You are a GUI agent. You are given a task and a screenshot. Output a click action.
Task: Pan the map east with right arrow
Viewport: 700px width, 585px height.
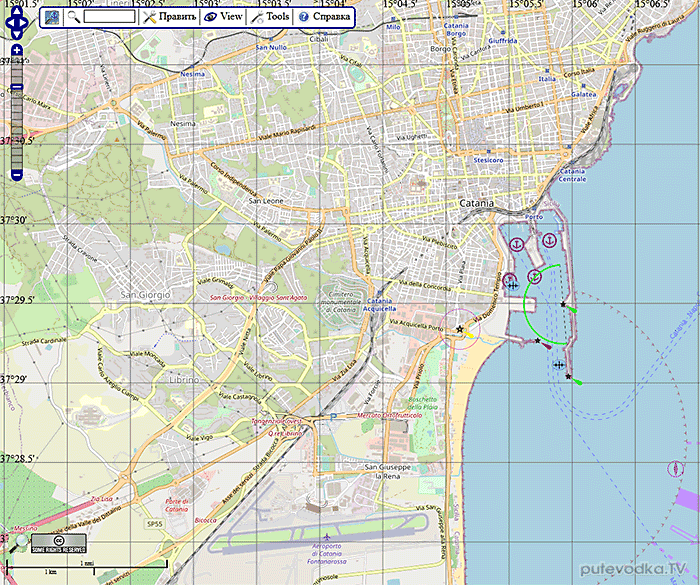pyautogui.click(x=25, y=22)
